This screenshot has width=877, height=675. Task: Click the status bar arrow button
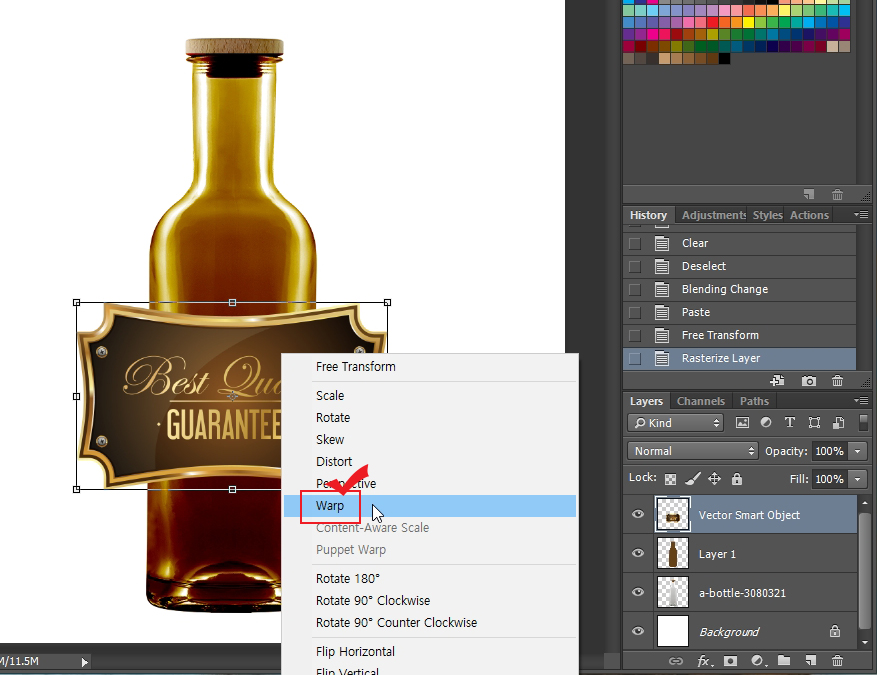84,662
